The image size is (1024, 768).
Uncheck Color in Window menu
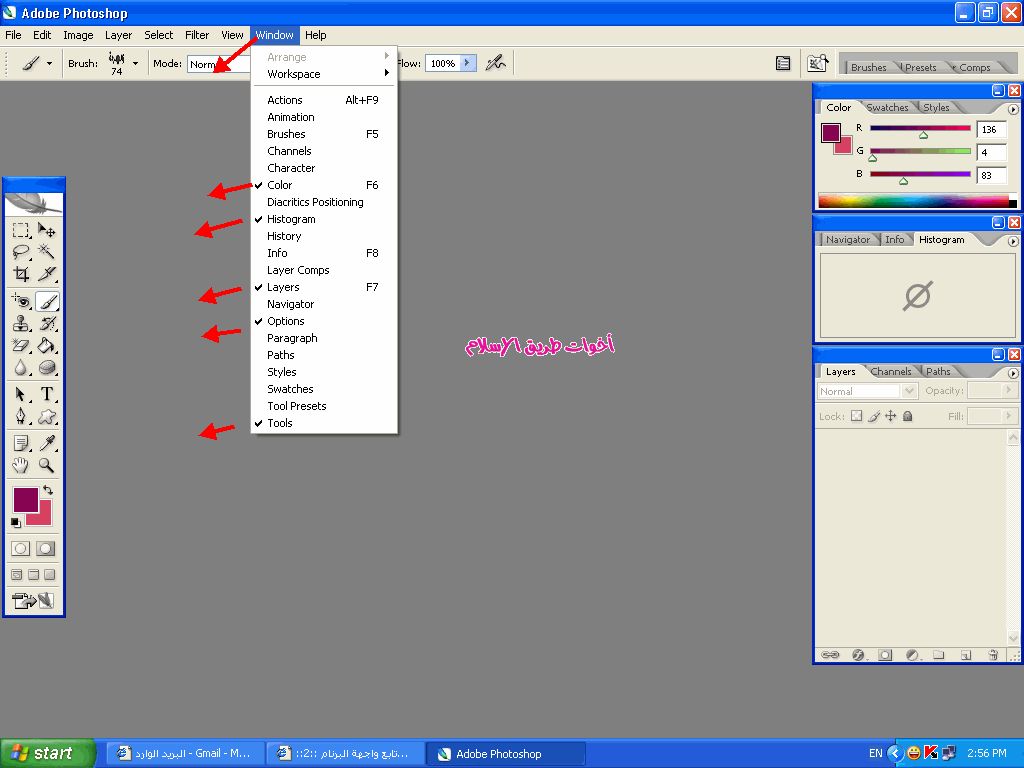(x=324, y=185)
